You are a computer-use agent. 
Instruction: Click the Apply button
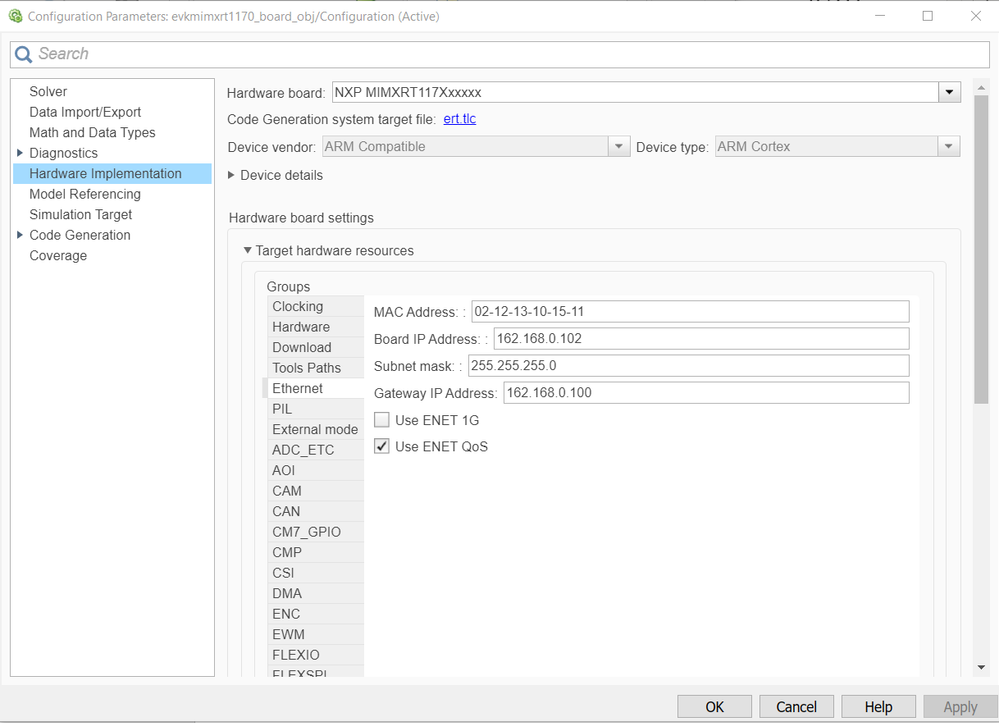point(959,706)
